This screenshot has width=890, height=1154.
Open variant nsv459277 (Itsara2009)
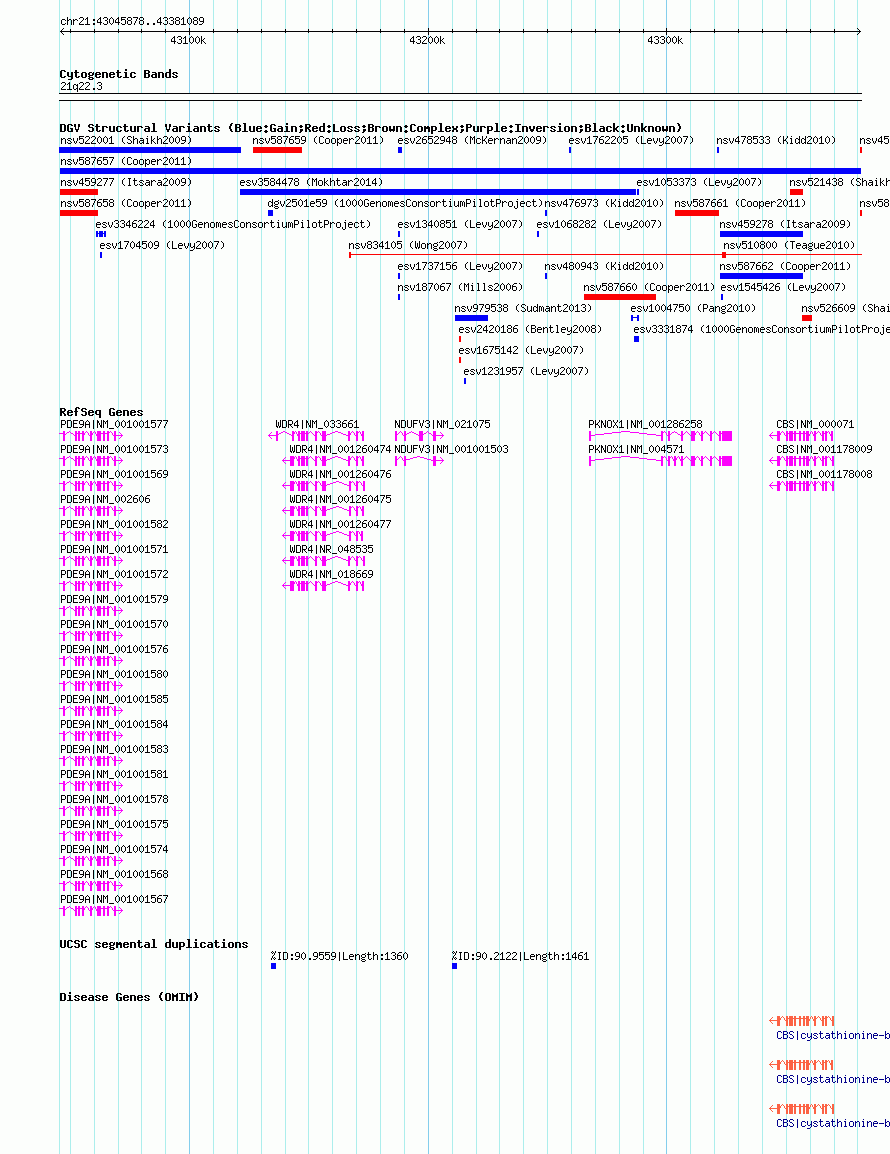pyautogui.click(x=126, y=182)
